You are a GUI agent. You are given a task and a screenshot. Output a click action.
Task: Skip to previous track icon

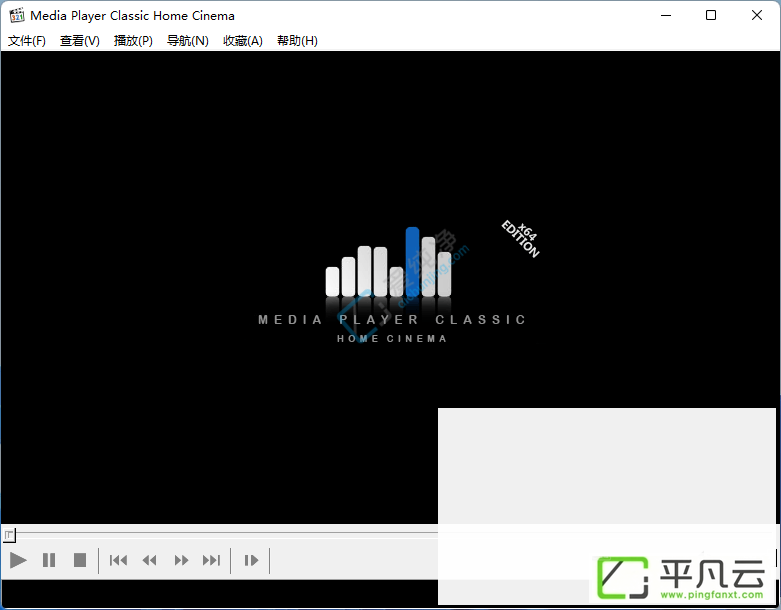coord(118,560)
